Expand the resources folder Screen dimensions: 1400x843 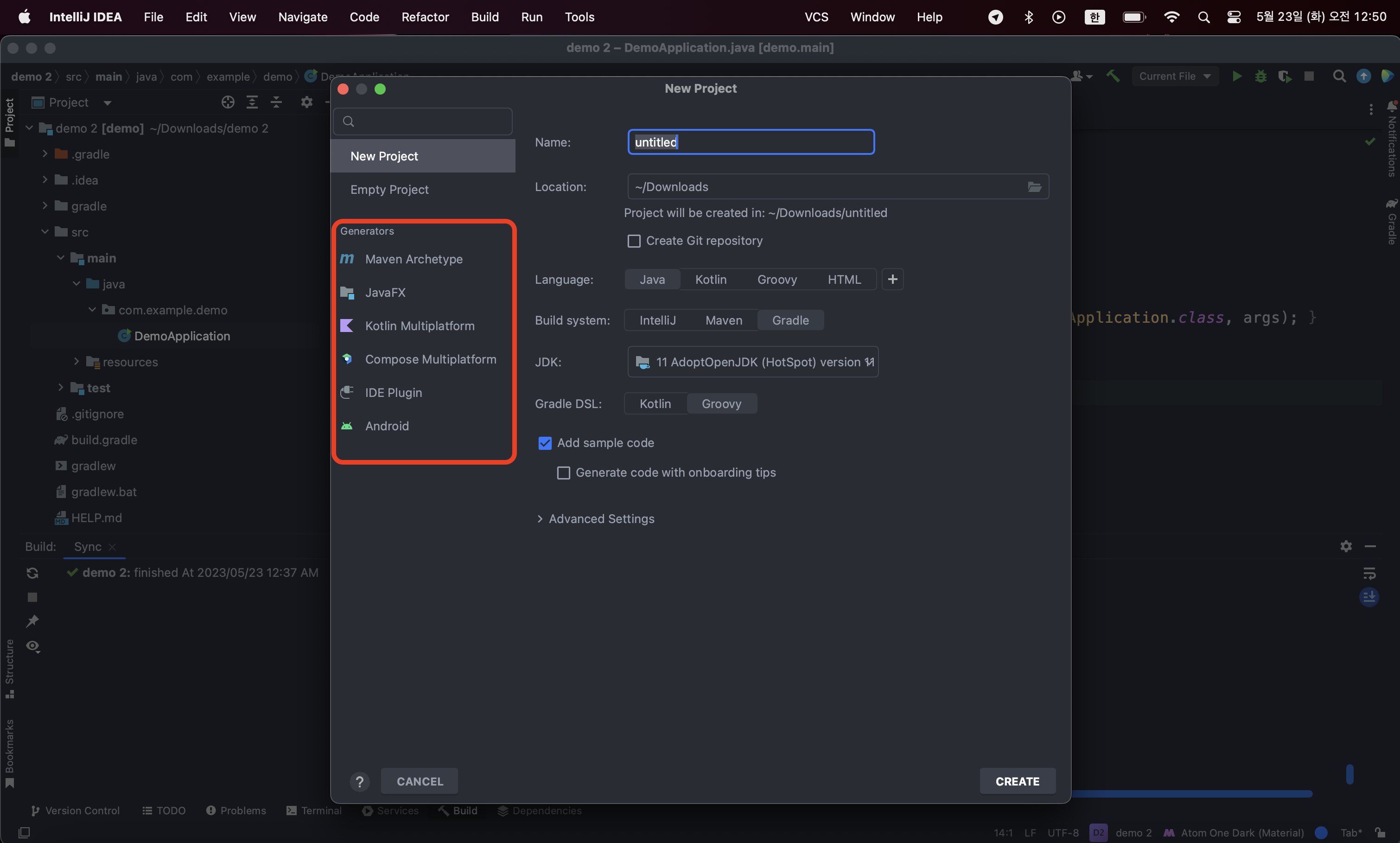(x=76, y=362)
